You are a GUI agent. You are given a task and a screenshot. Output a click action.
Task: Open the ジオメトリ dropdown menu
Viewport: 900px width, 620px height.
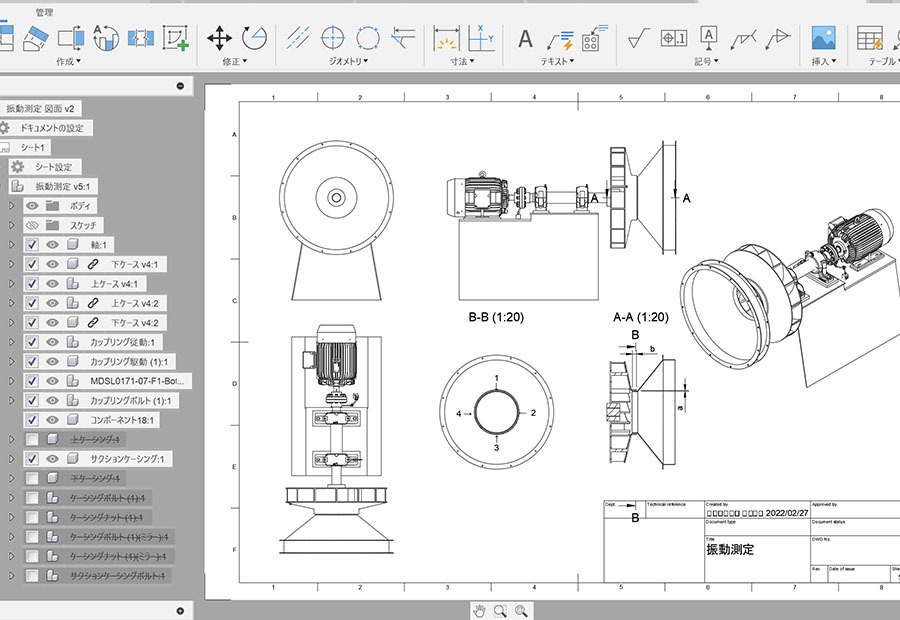349,62
